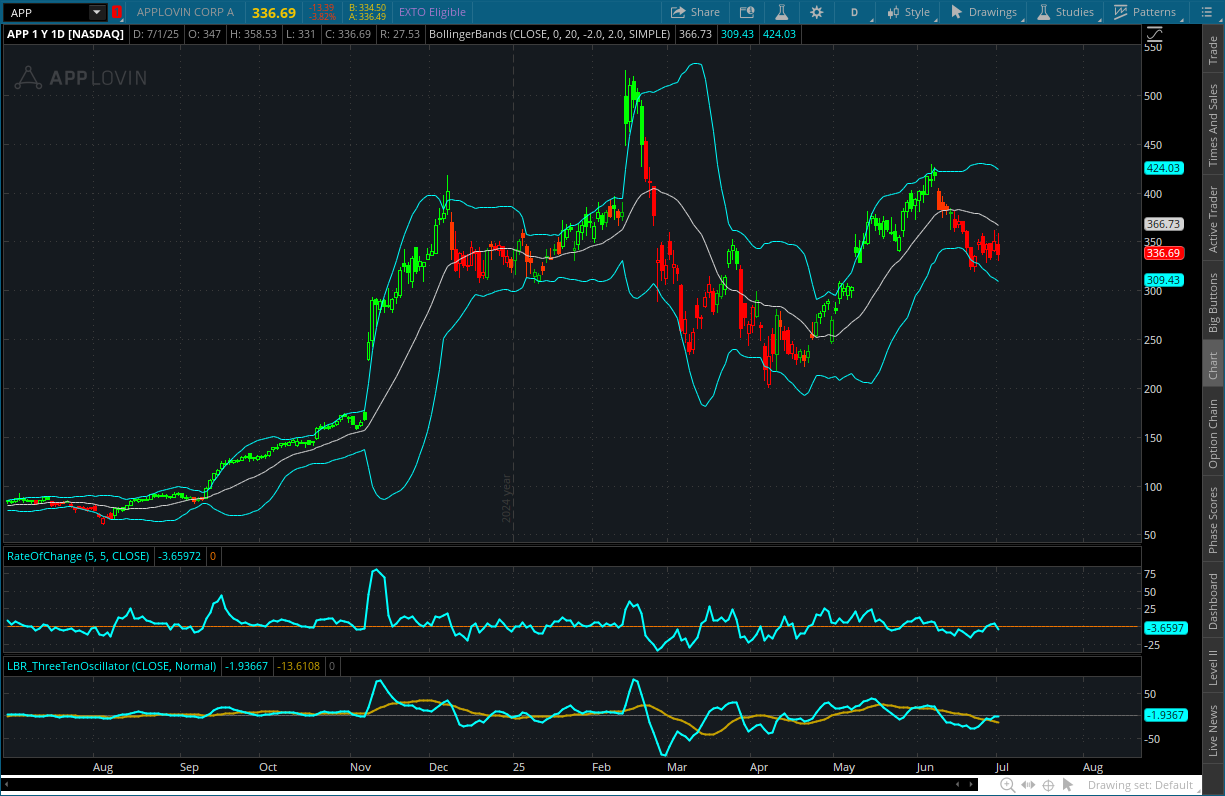
Task: Click the 309.43 lower band price bubble
Action: point(1164,280)
